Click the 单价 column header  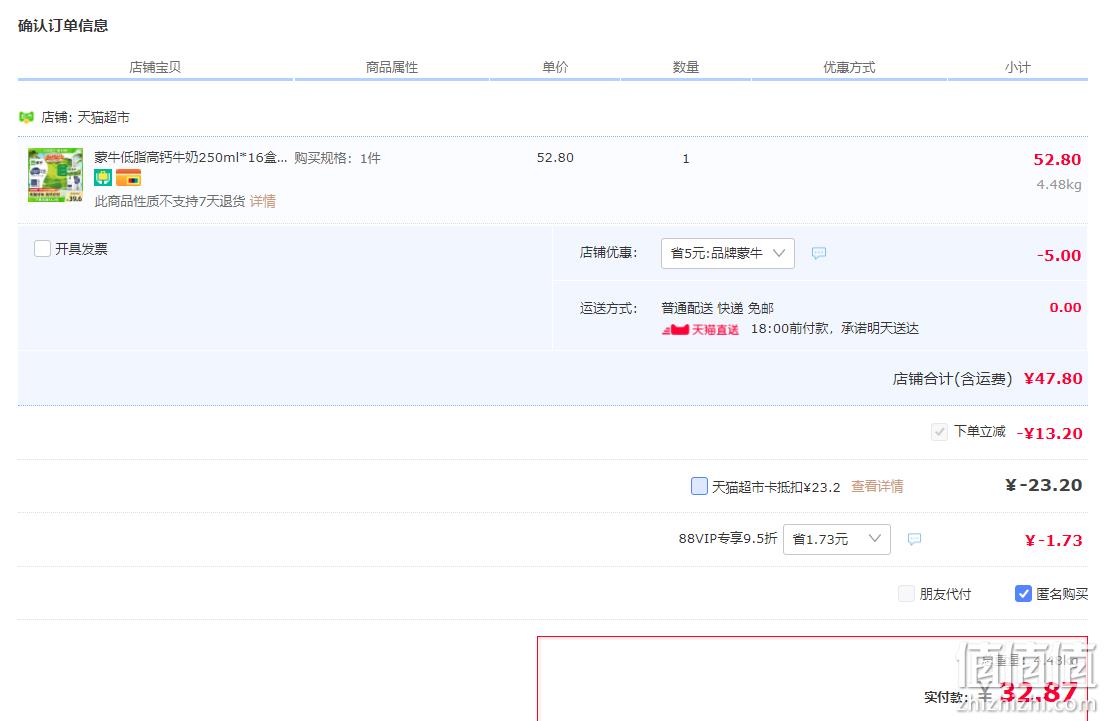(x=555, y=67)
